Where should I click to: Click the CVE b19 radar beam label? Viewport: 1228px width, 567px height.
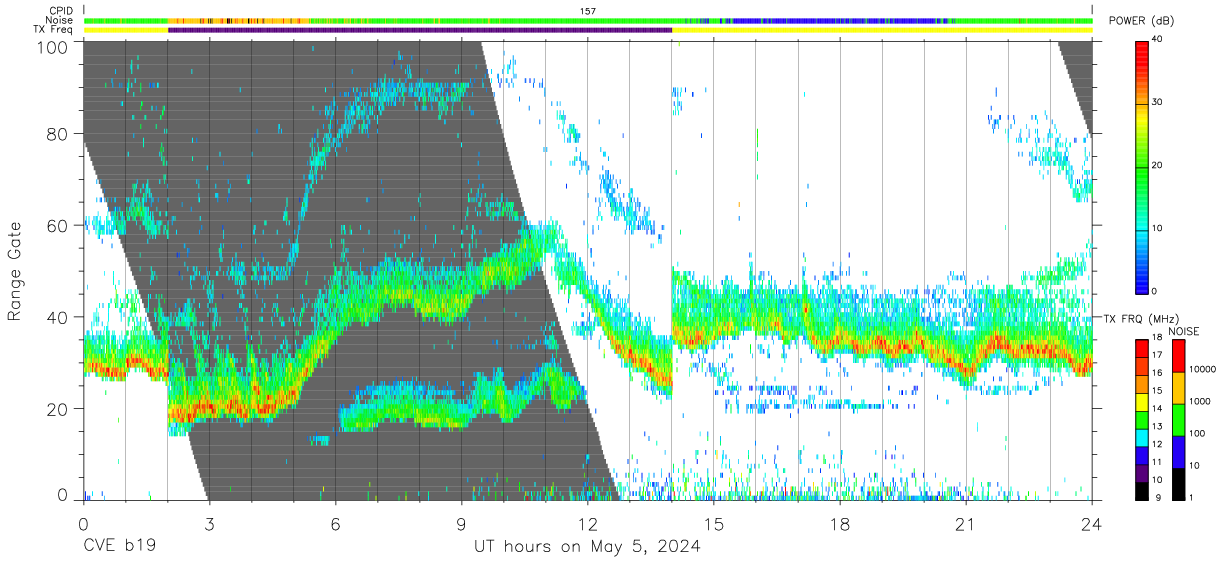(118, 547)
